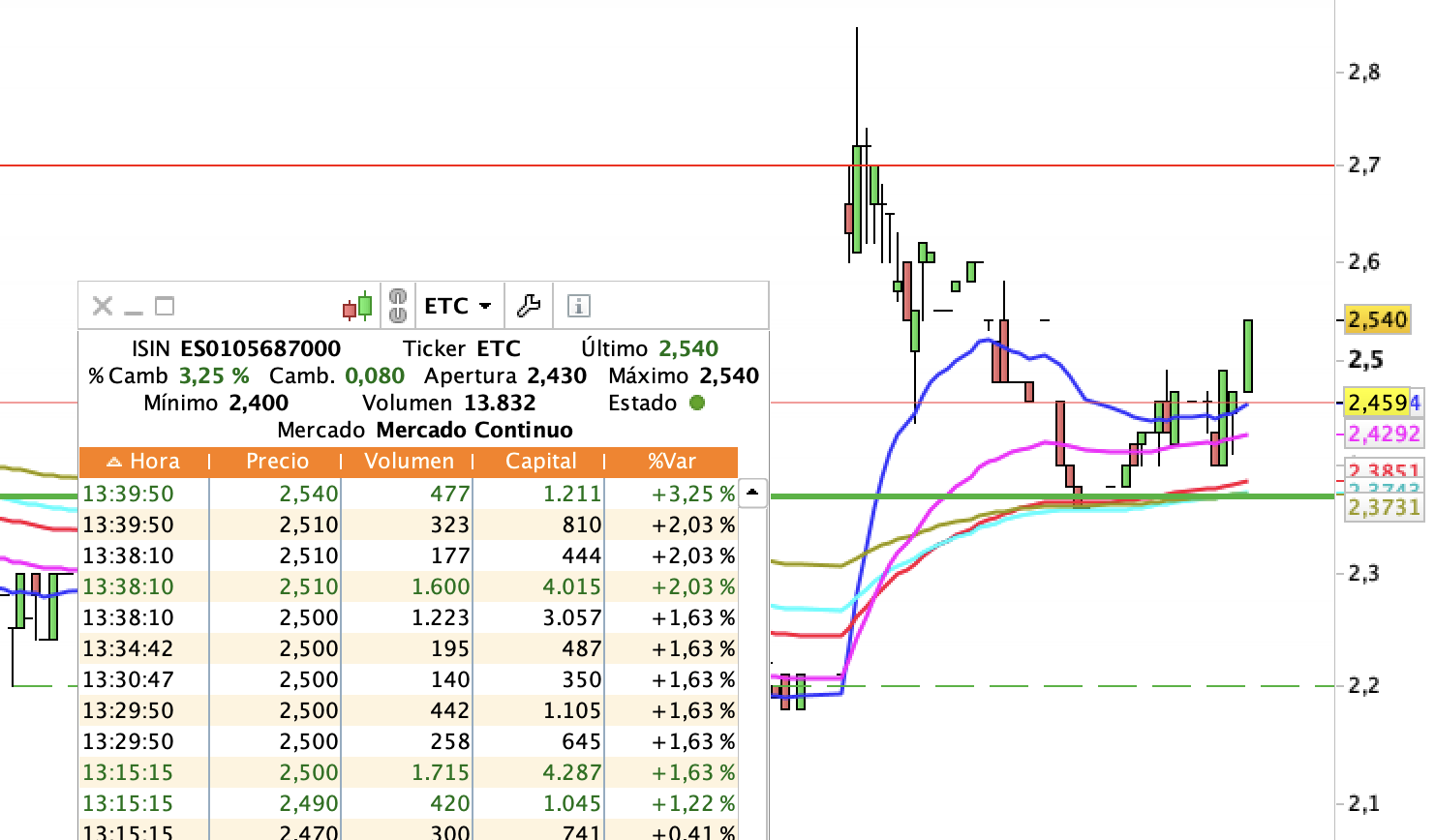Sort trades by Volumen column header
Screen dimensions: 1435x840
click(408, 462)
